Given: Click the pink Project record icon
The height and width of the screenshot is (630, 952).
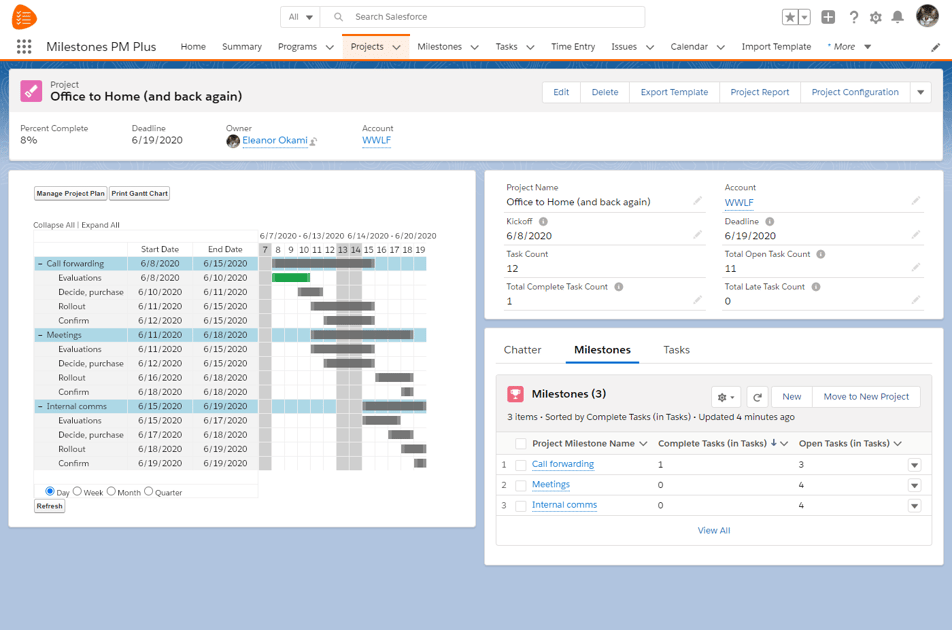Looking at the screenshot, I should pos(31,92).
